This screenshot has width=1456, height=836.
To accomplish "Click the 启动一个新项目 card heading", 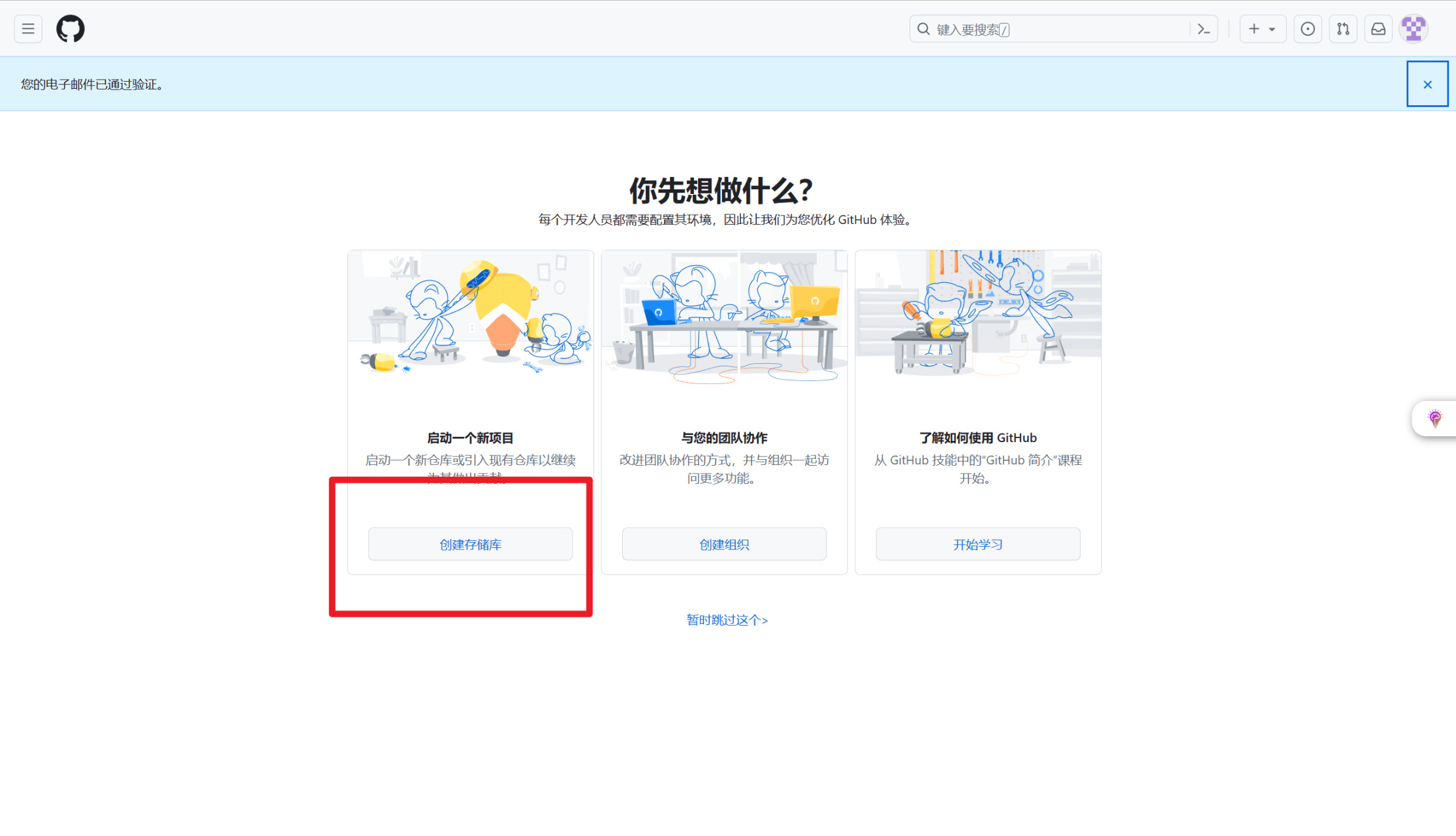I will [x=470, y=438].
